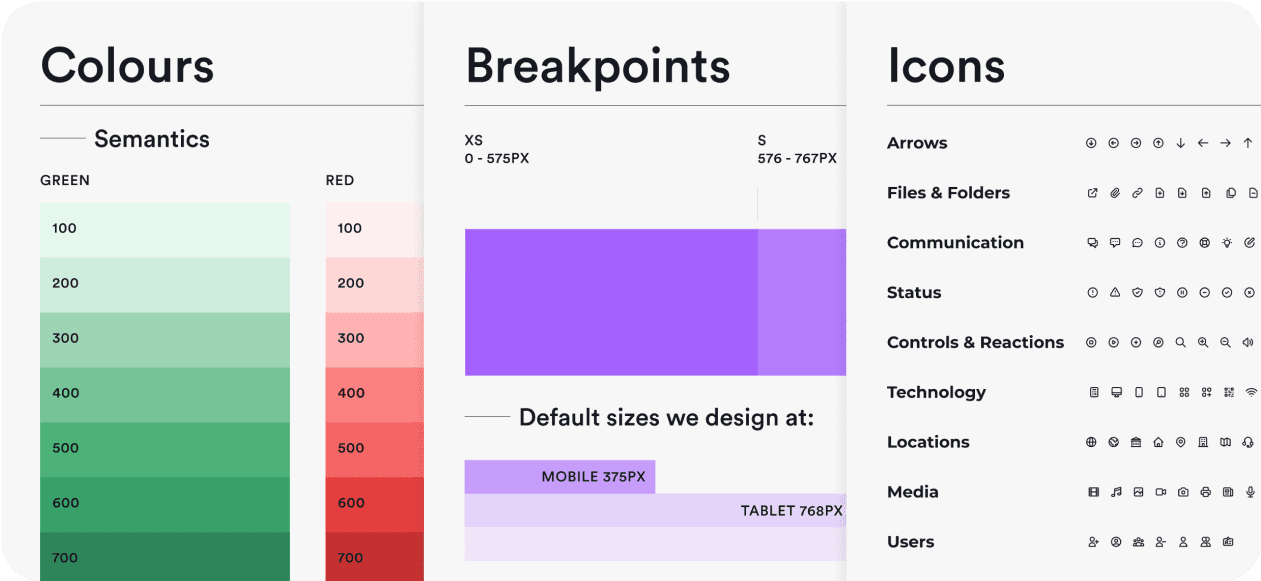Click the globe icon under Locations
Viewport: 1261px width, 581px height.
point(1092,441)
